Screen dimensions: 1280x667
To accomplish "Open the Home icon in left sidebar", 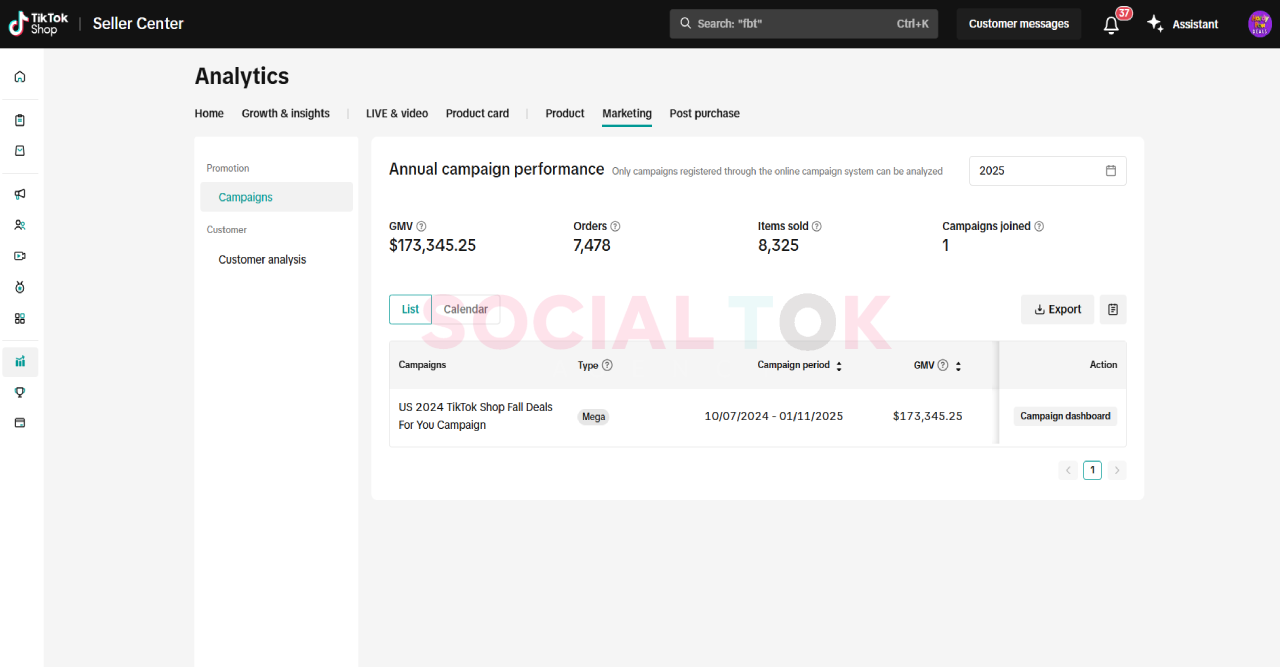I will click(20, 77).
